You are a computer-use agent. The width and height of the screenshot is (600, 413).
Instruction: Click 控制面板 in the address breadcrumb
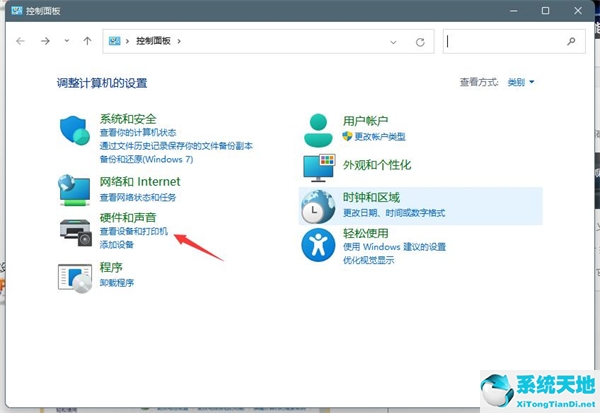tap(154, 42)
